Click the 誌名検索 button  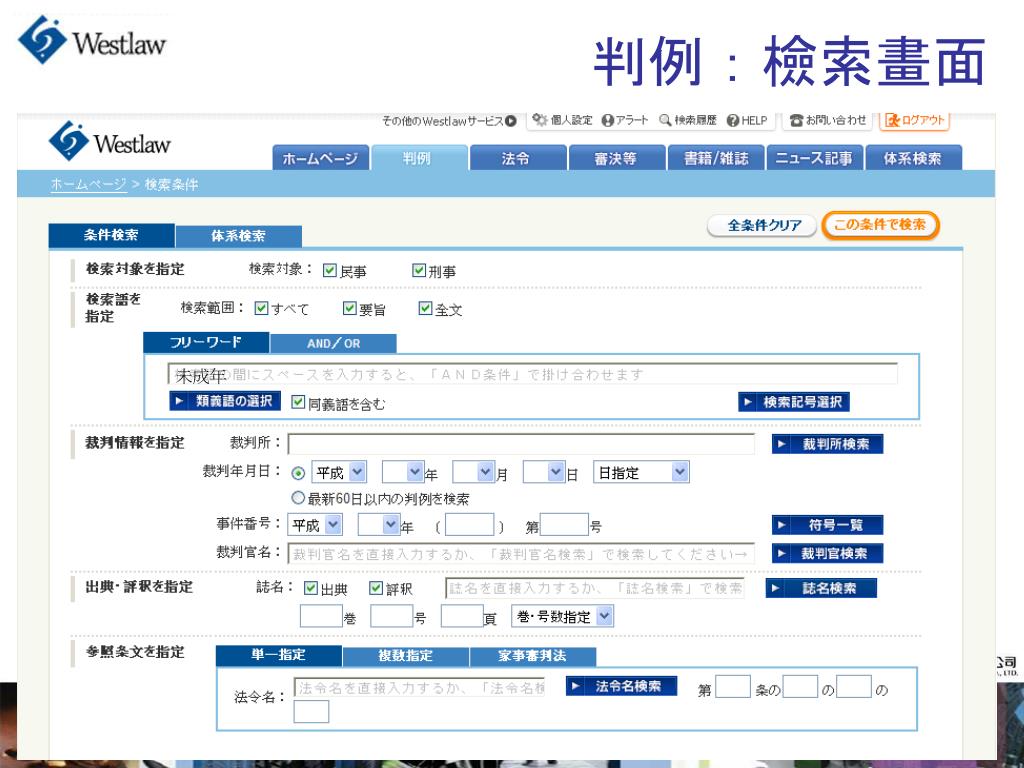(x=822, y=588)
